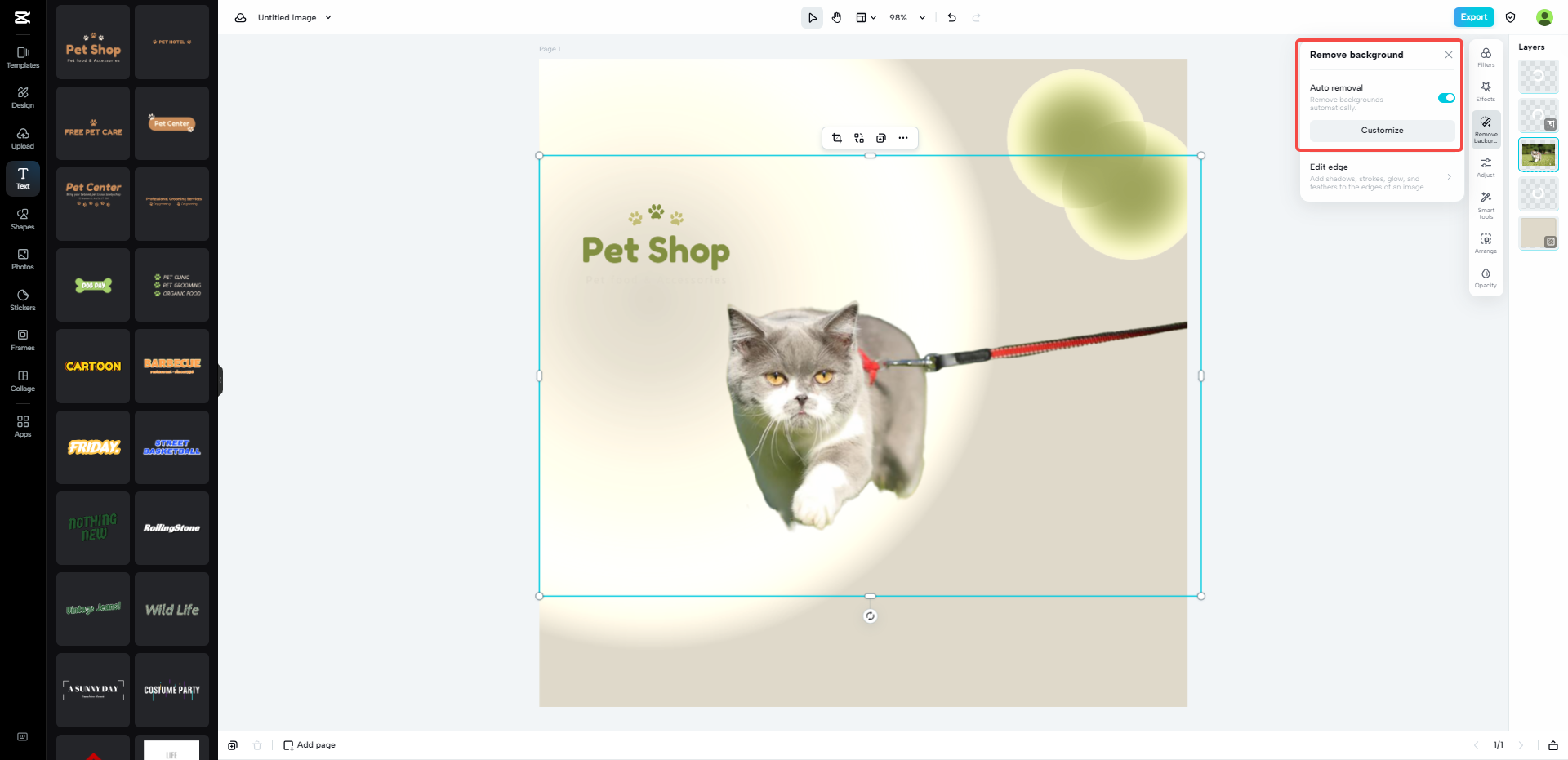Screen dimensions: 1568x760
Task: Apply the COSTUME PARTY text template
Action: pos(171,690)
